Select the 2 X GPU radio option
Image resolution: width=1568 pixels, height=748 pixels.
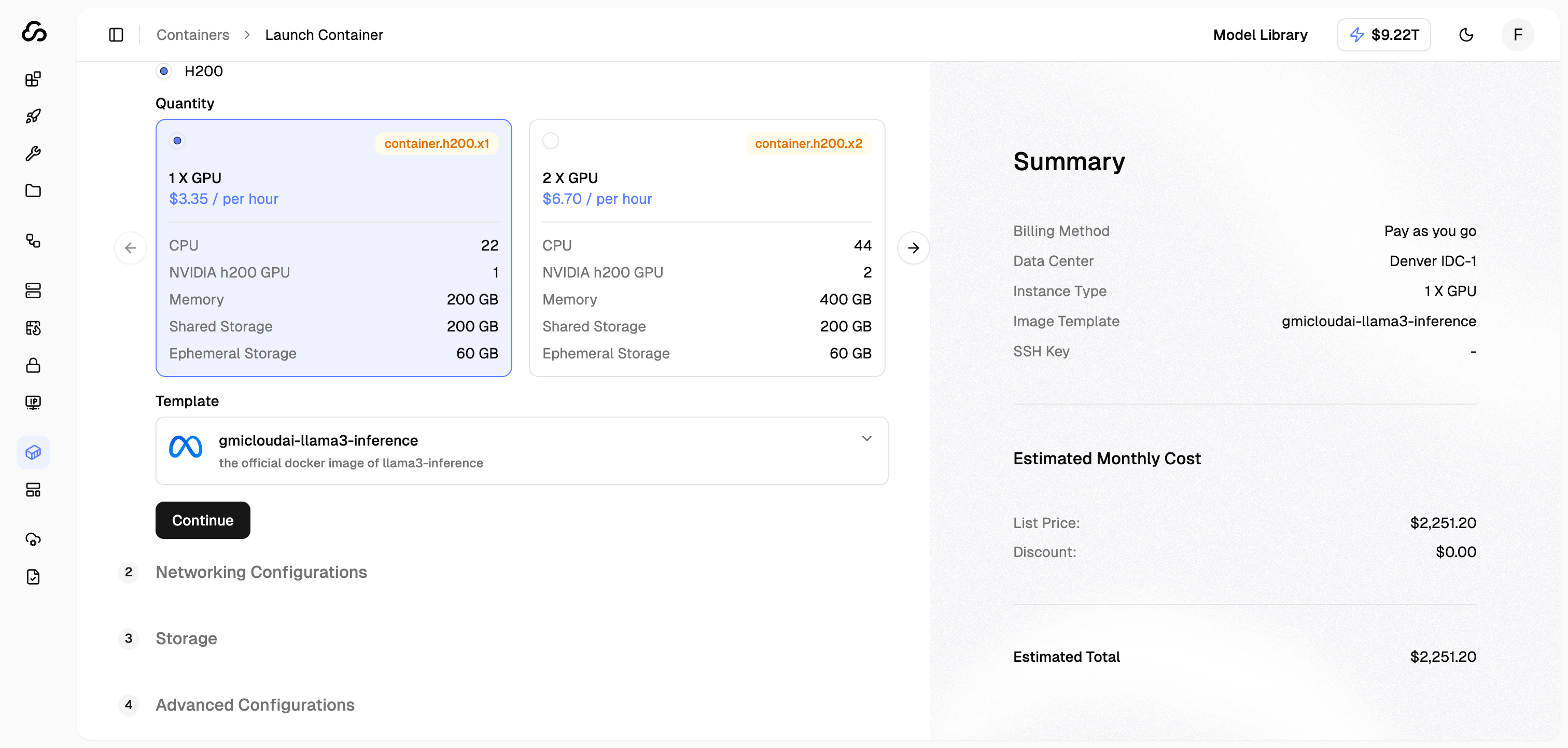(x=550, y=141)
